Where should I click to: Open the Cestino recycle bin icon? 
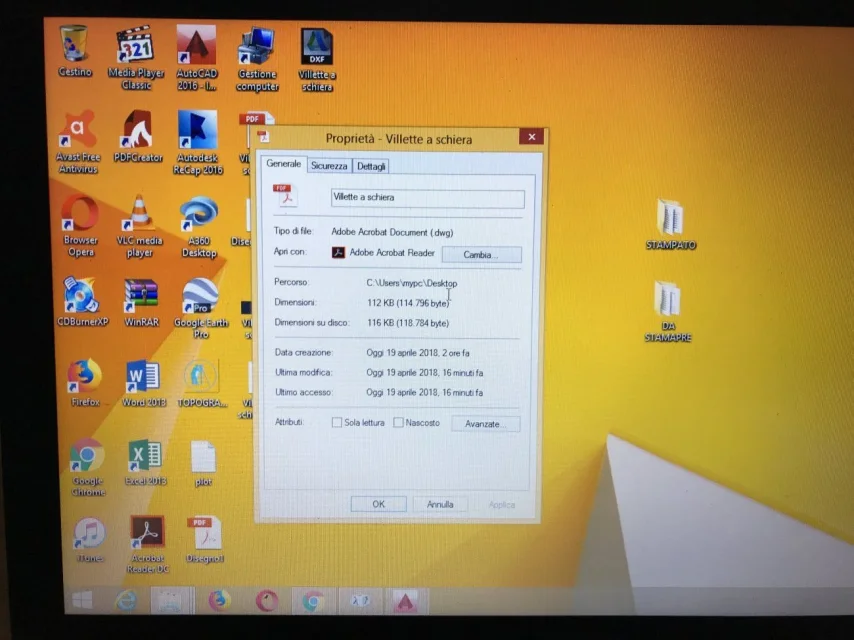[x=75, y=51]
